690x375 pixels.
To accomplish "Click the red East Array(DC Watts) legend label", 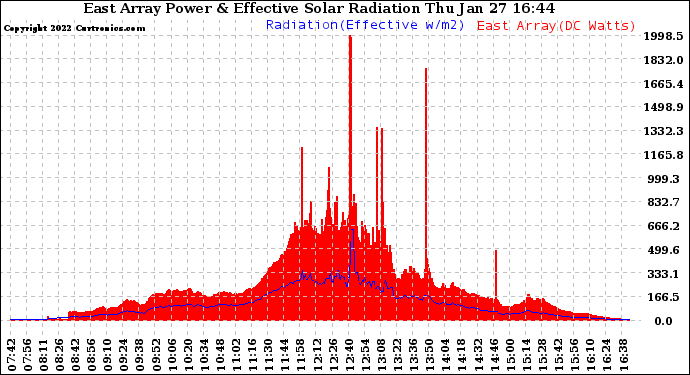I will 556,26.
